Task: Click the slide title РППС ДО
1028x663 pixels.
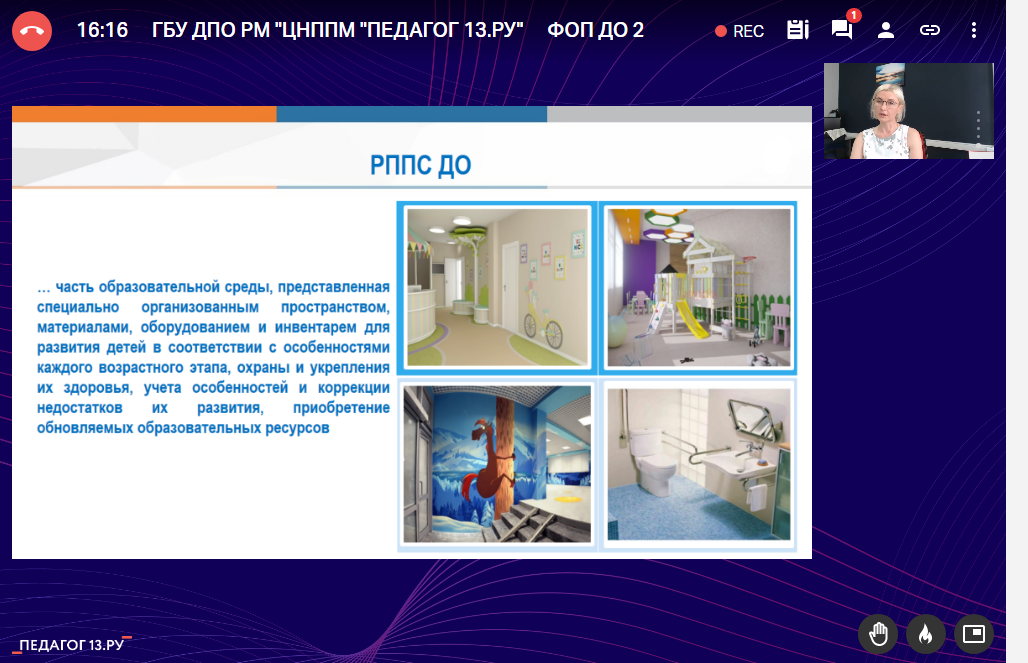Action: (420, 165)
